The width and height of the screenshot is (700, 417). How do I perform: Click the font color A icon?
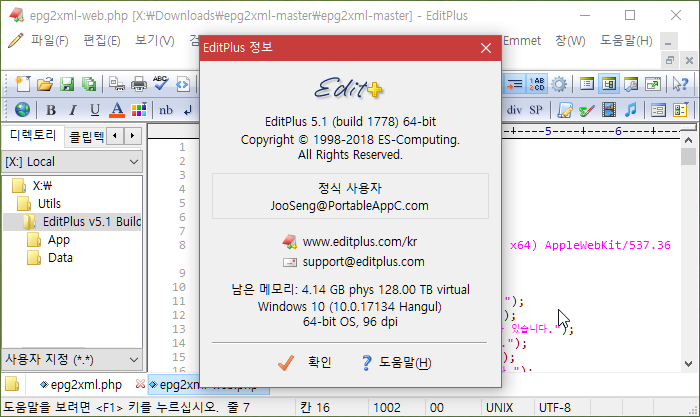117,110
